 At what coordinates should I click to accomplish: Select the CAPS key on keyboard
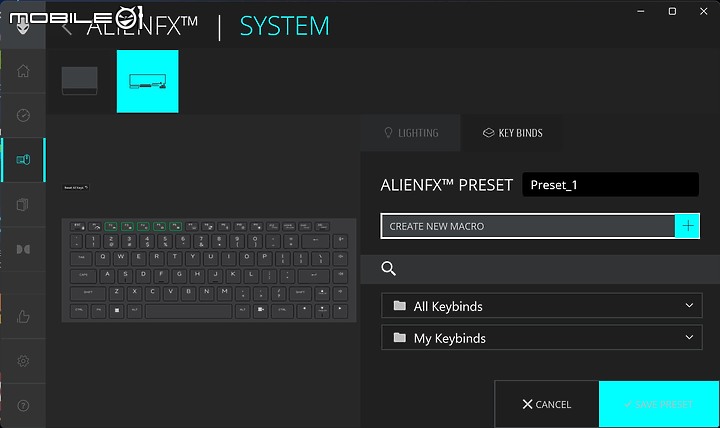(84, 276)
